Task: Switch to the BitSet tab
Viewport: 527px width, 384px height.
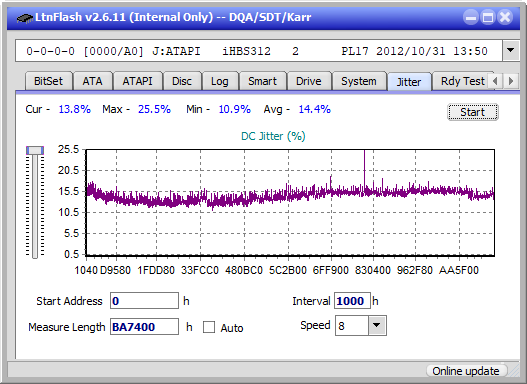Action: [x=48, y=81]
